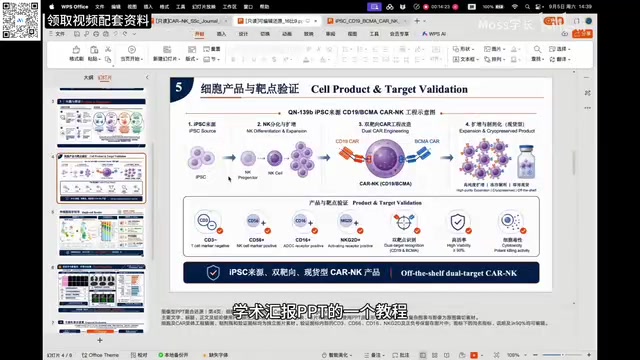
Task: Open the Find (查找) magnifier icon
Action: [537, 49]
